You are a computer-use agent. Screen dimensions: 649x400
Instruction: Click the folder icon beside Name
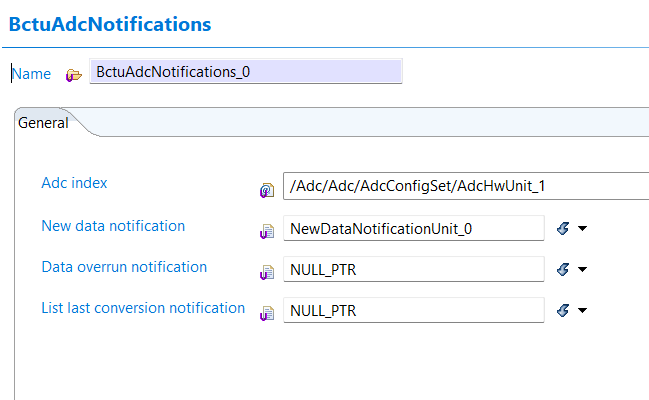pos(73,74)
